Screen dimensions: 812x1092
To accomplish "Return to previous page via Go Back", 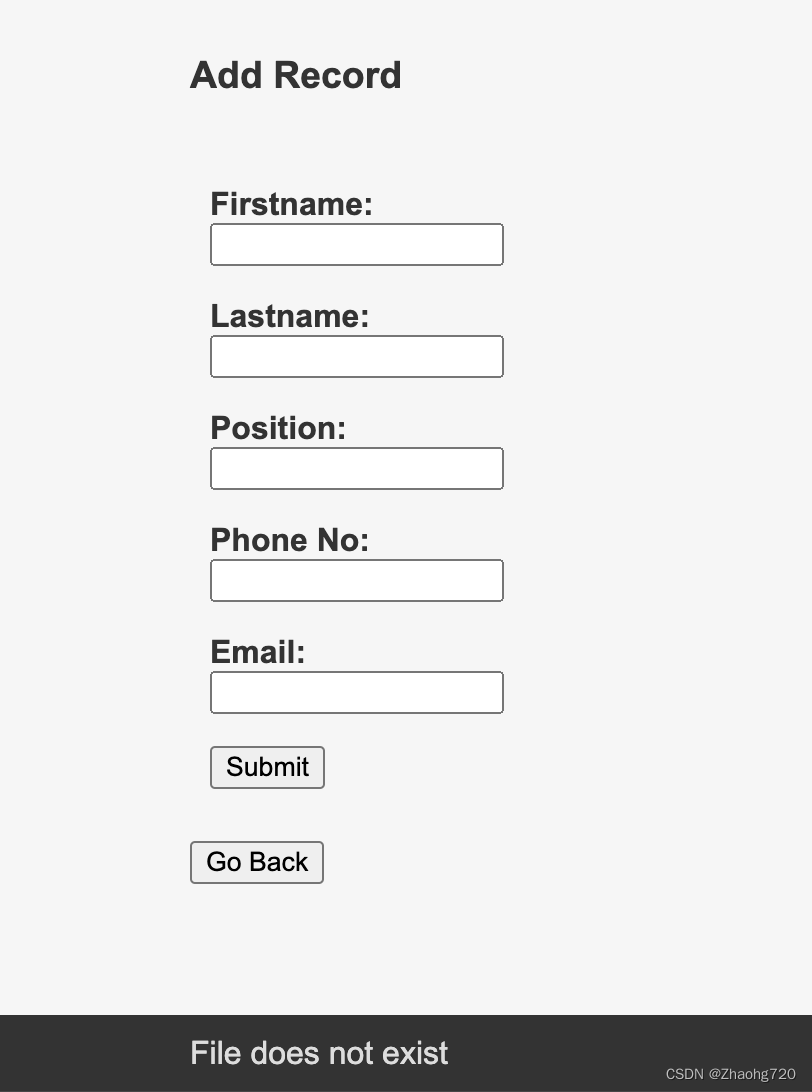I will tap(257, 862).
